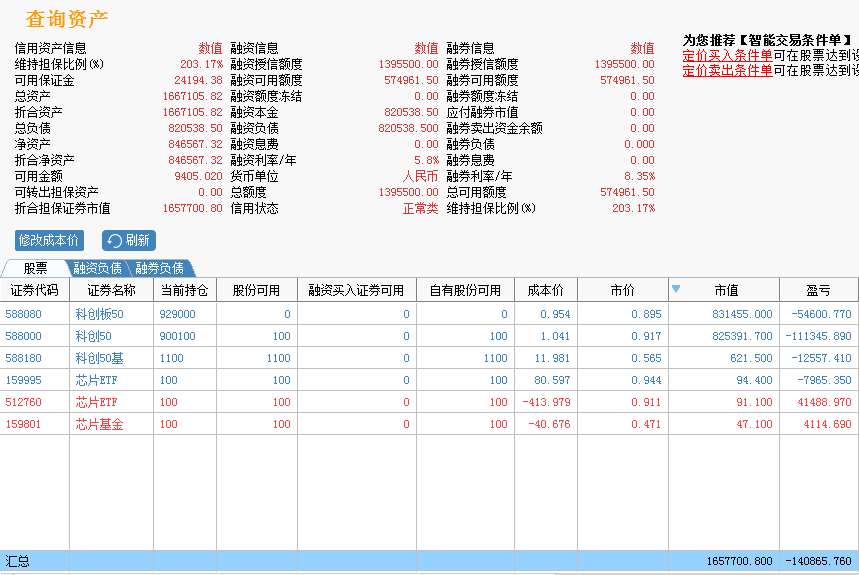The width and height of the screenshot is (859, 575).
Task: Click market price 0.471
Action: pyautogui.click(x=646, y=424)
